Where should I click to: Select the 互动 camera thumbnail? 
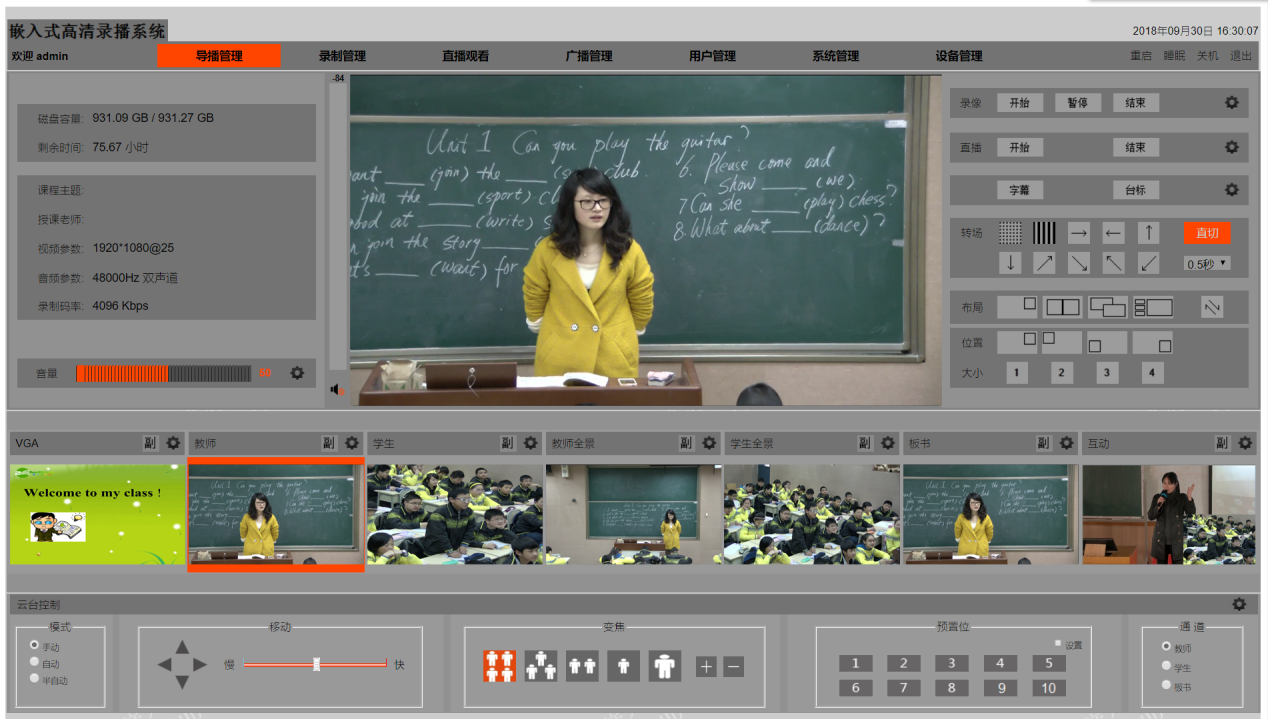point(1170,515)
